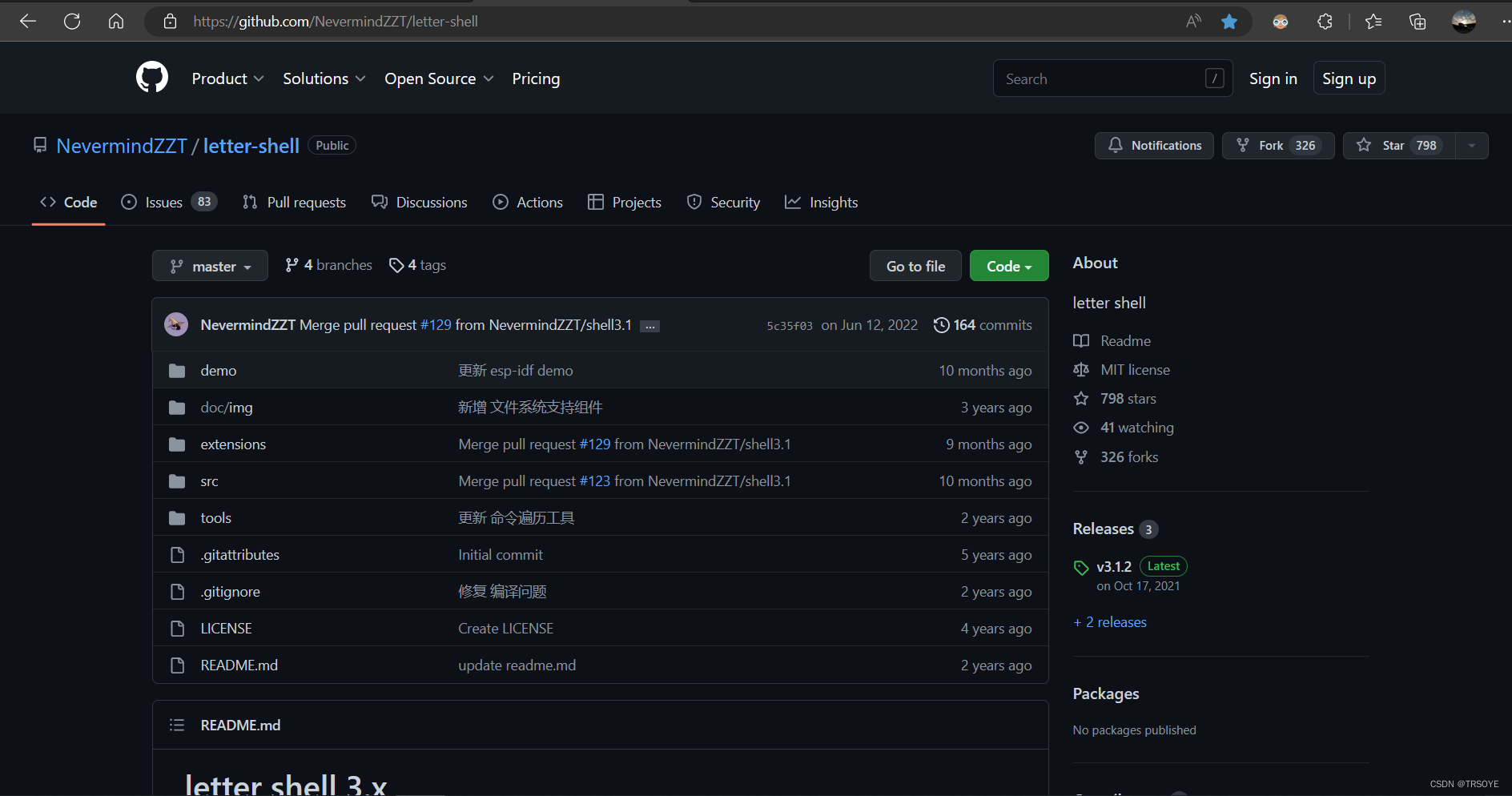Go back using the browser back arrow
1512x796 pixels.
pyautogui.click(x=28, y=22)
